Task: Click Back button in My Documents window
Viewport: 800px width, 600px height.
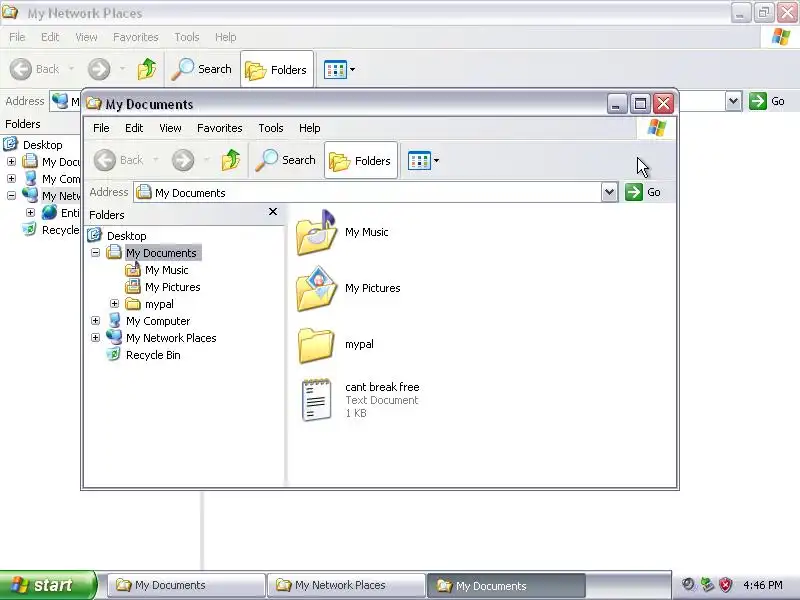Action: pyautogui.click(x=119, y=160)
